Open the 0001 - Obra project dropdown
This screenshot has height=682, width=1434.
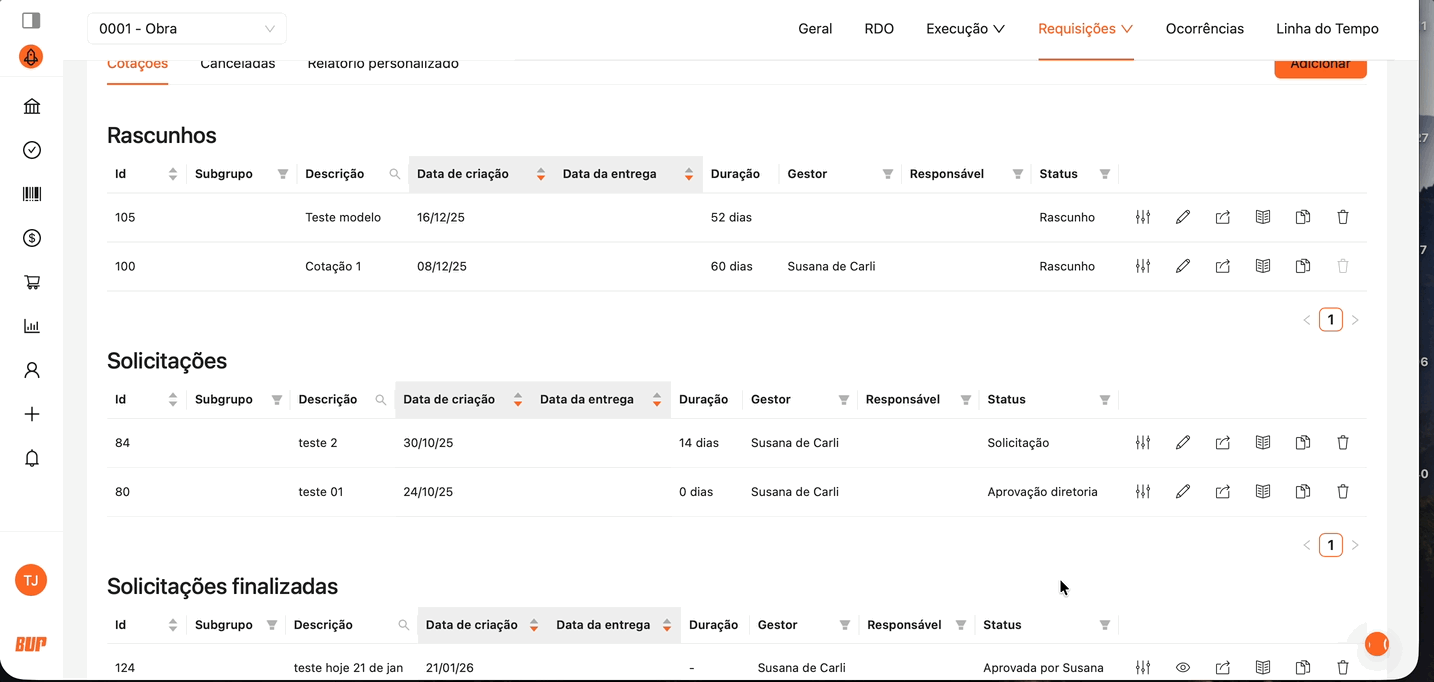(187, 29)
